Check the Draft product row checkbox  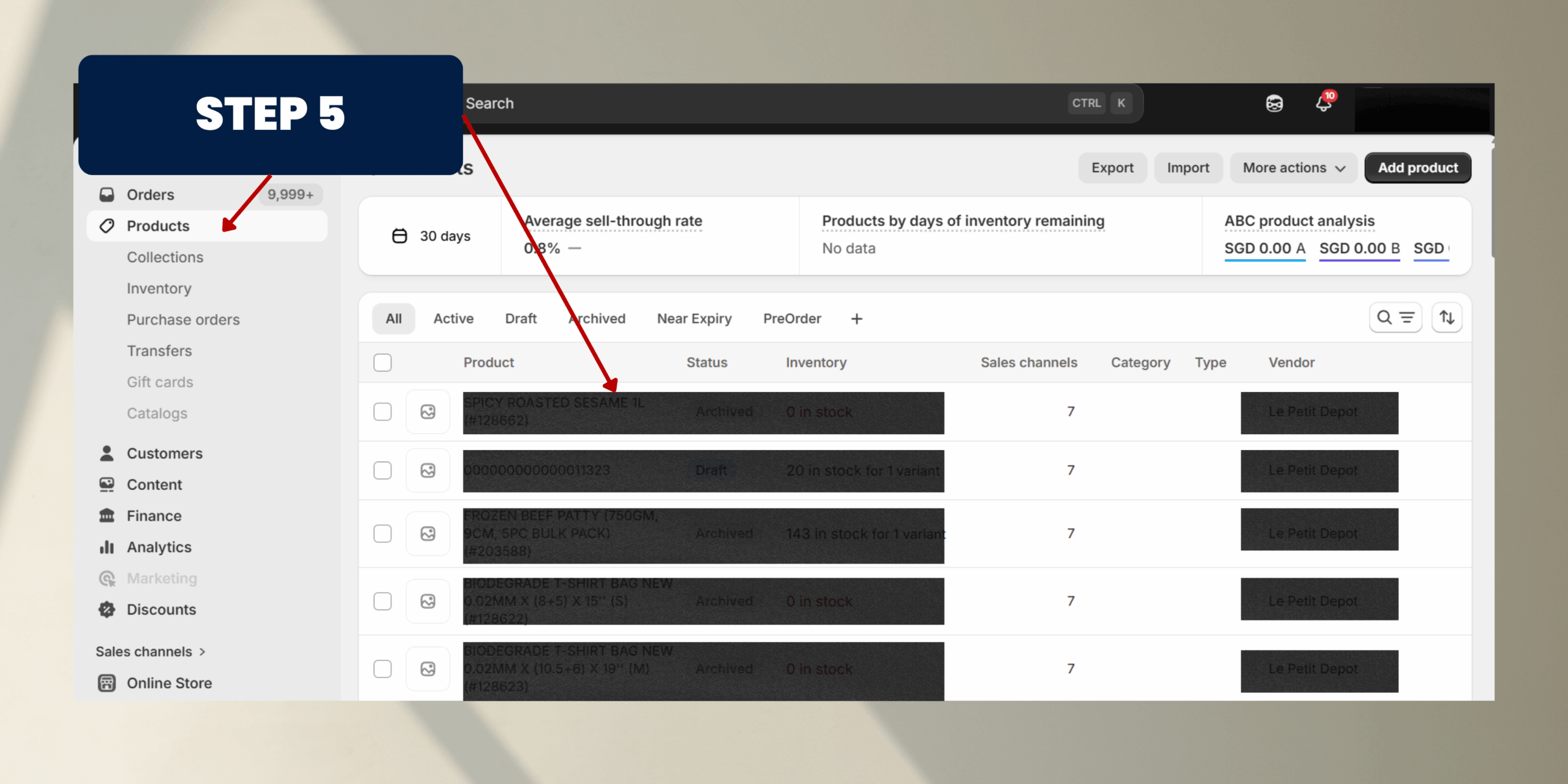click(x=383, y=470)
